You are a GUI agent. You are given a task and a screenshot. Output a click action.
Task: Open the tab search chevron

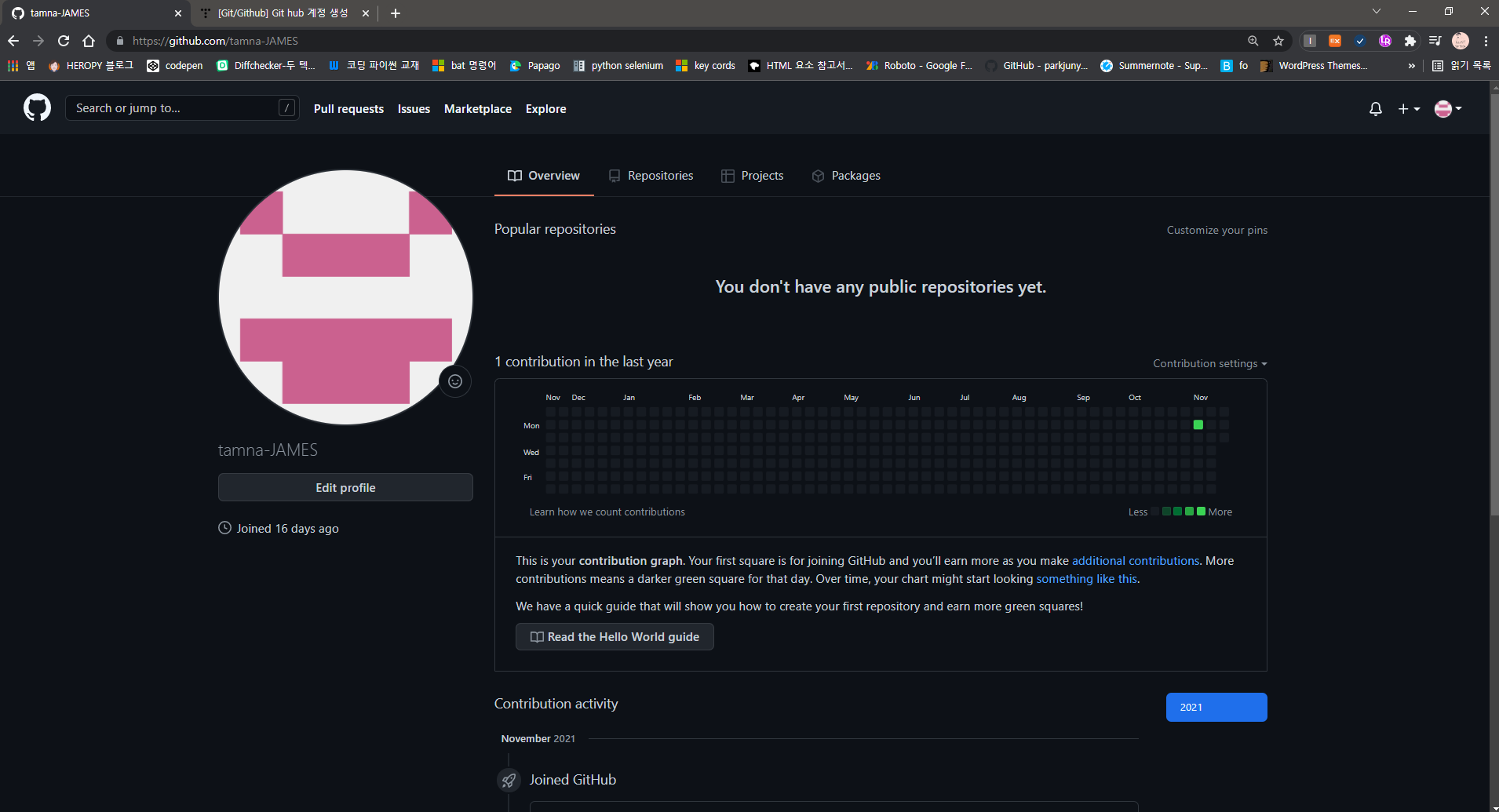1377,12
